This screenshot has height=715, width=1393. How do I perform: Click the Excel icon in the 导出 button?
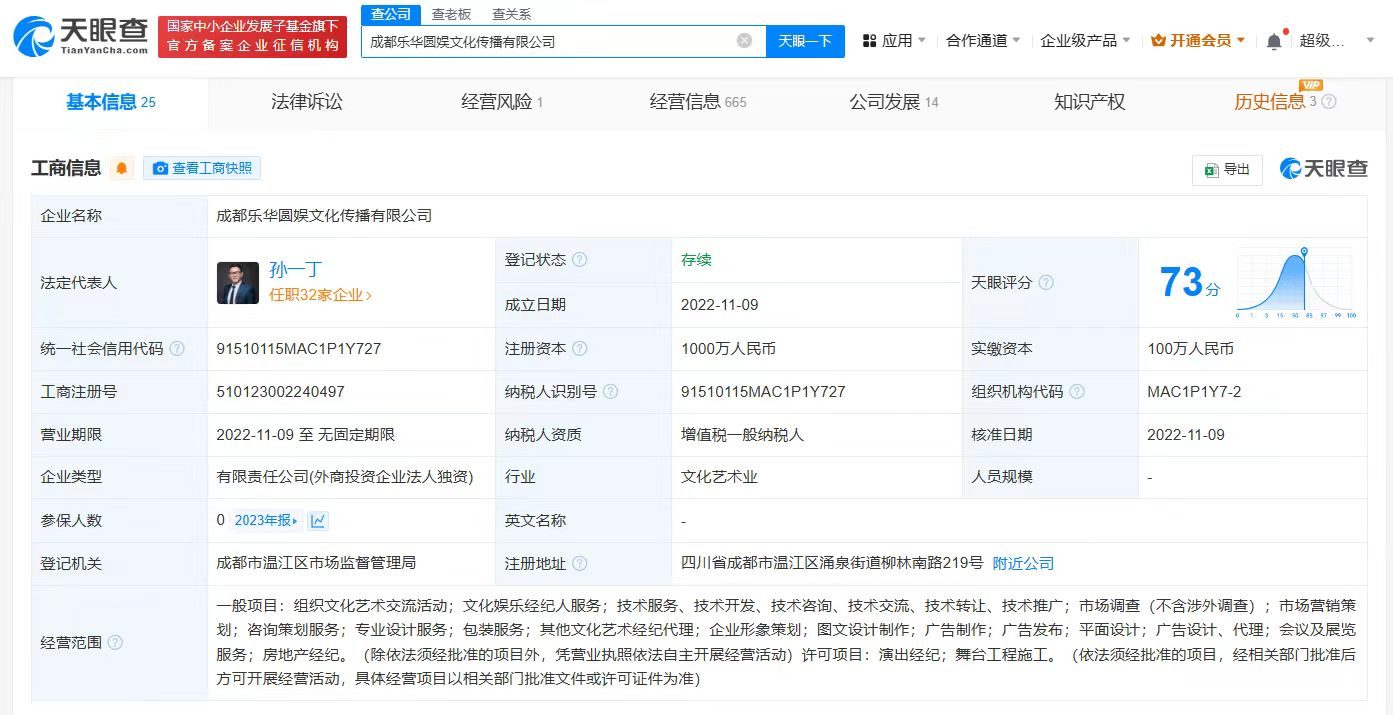point(1210,170)
